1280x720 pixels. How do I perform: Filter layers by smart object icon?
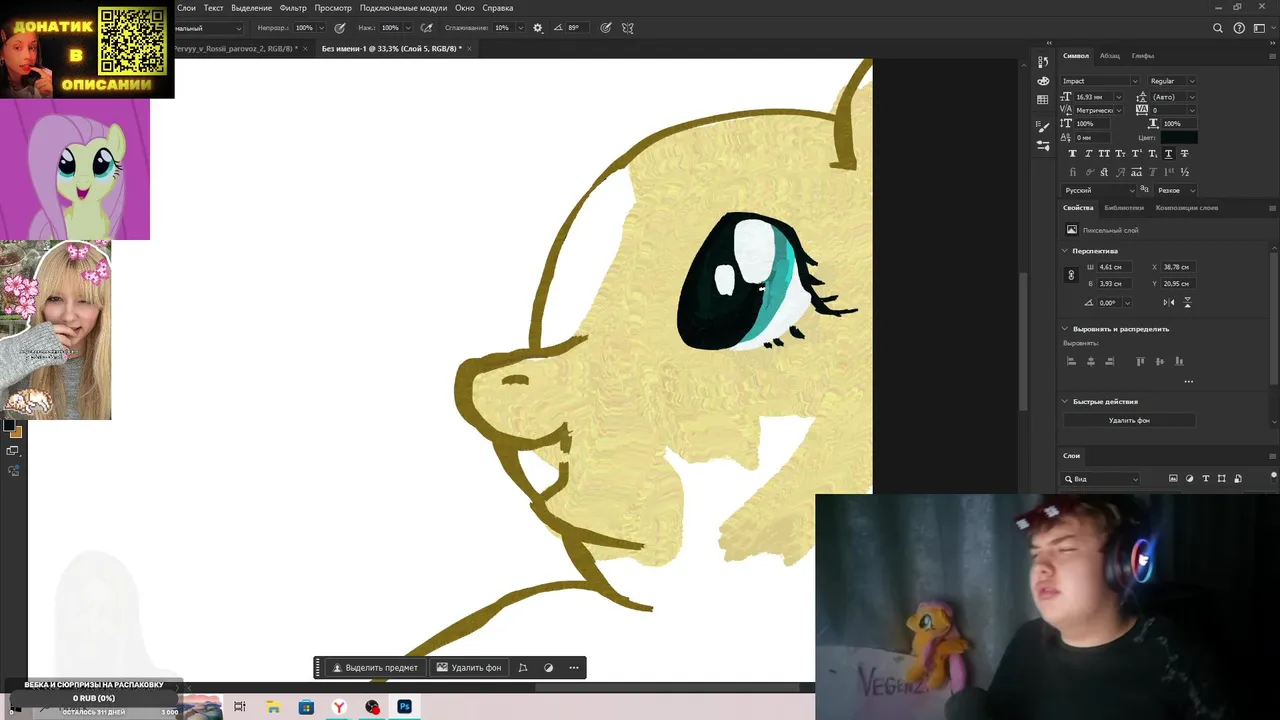click(x=1238, y=479)
